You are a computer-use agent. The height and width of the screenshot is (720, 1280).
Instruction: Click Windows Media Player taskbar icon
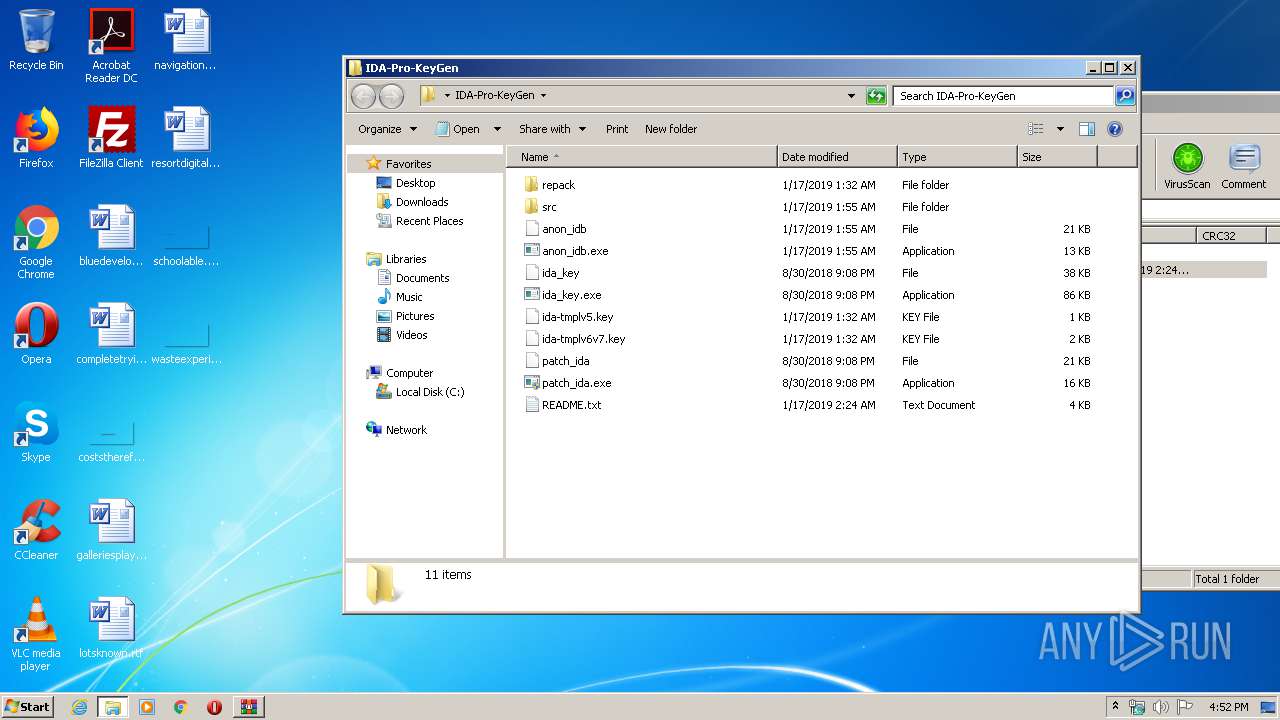click(x=147, y=707)
